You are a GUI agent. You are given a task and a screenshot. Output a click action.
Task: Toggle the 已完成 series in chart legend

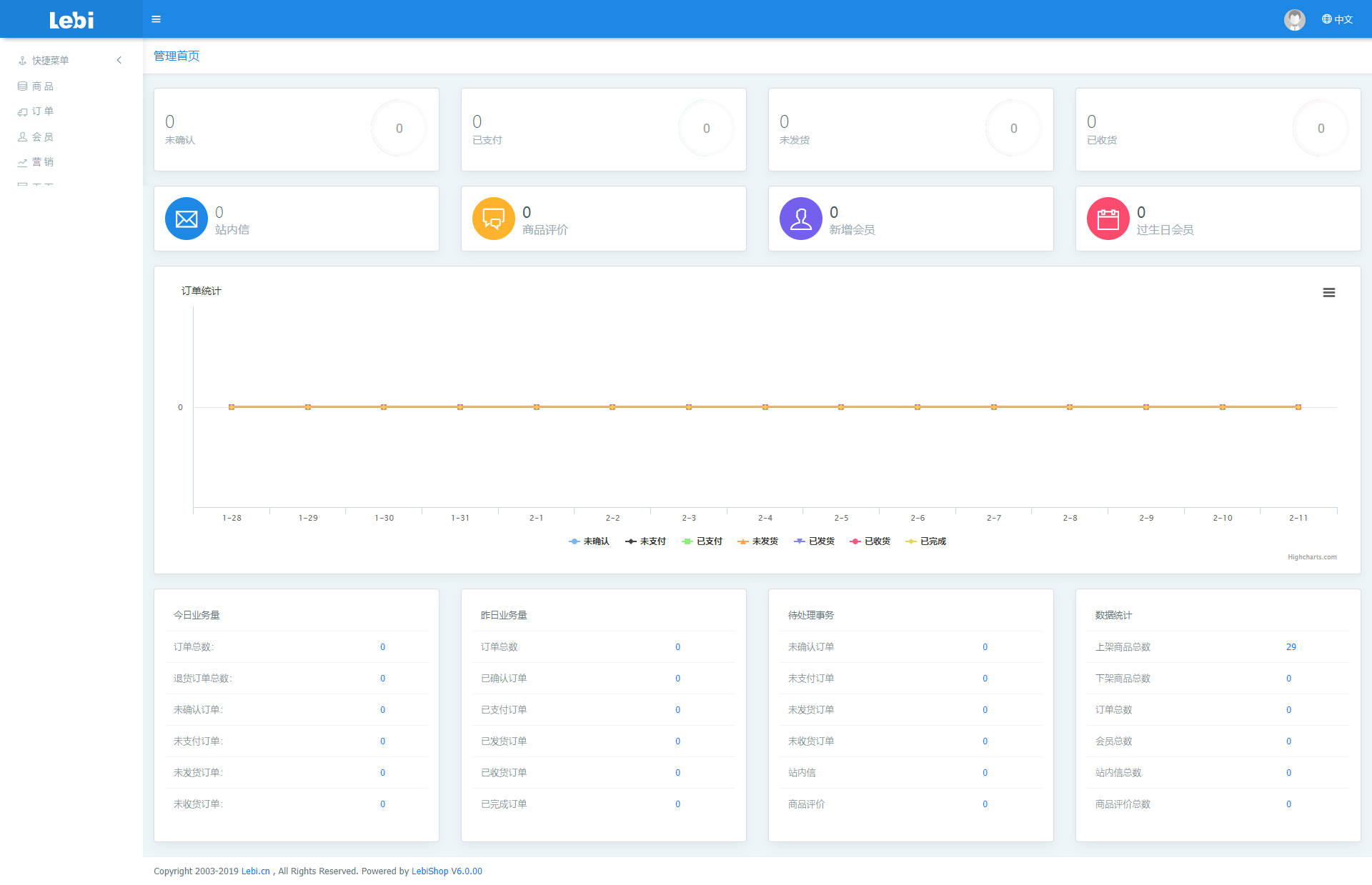click(932, 541)
